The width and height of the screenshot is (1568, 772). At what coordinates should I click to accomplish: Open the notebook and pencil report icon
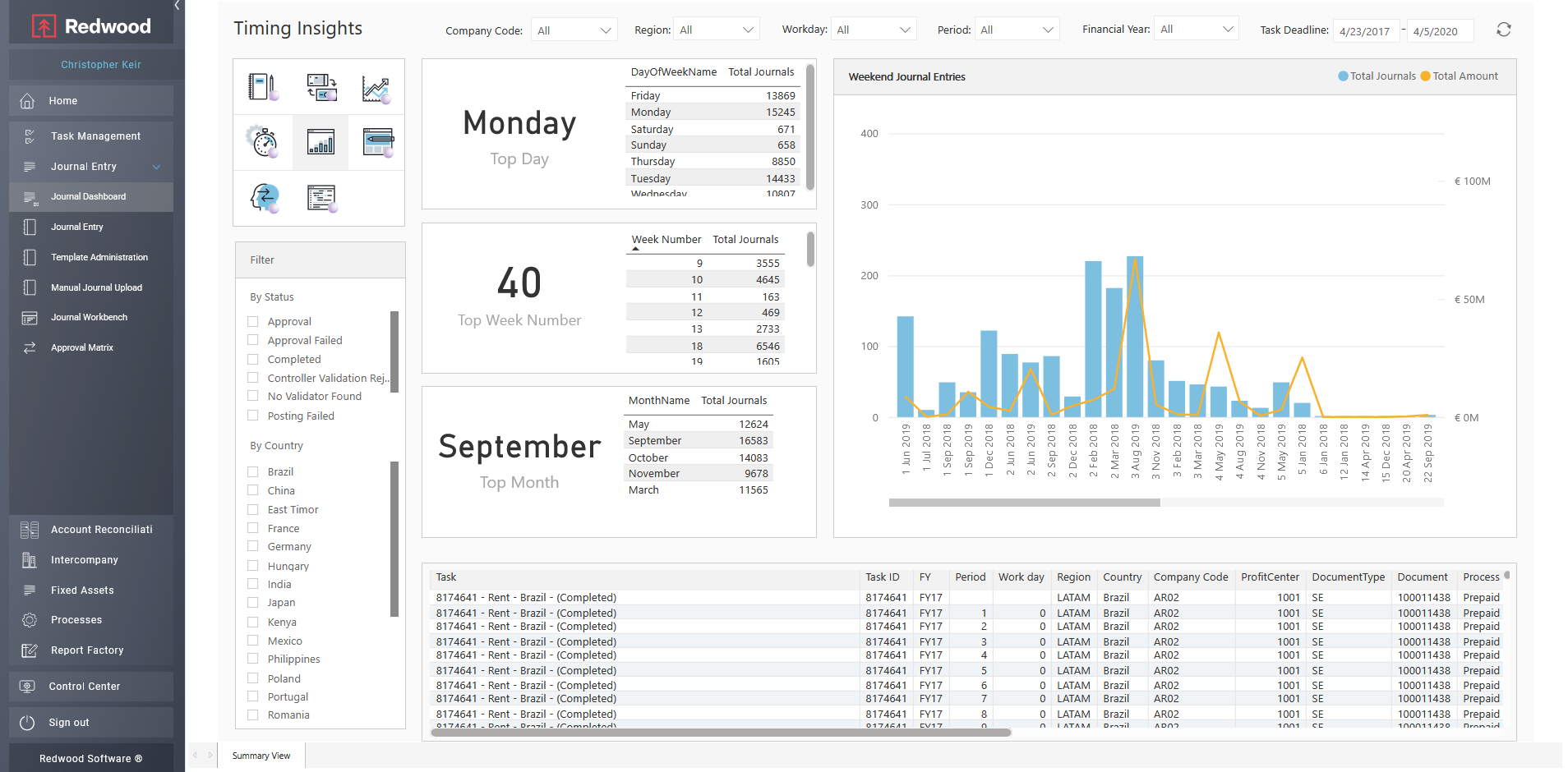[x=263, y=87]
